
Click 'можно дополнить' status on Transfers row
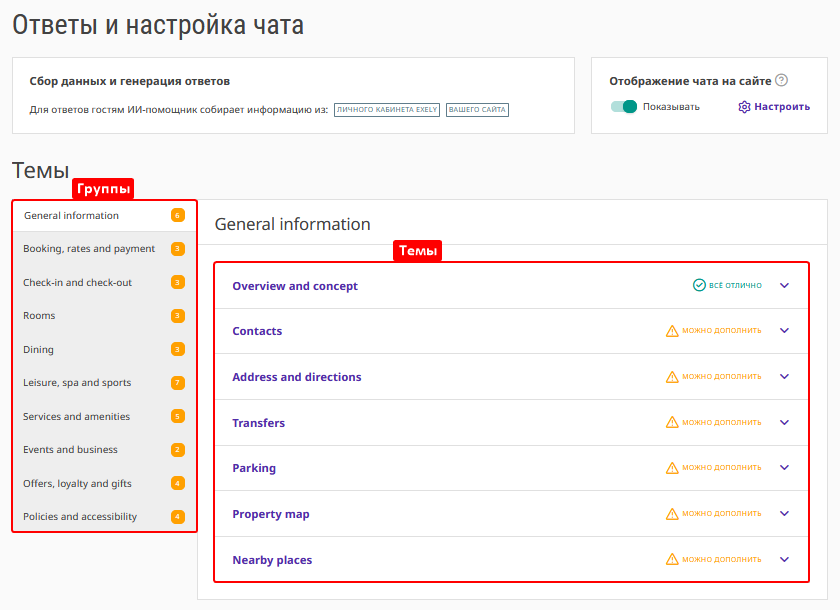click(x=722, y=423)
